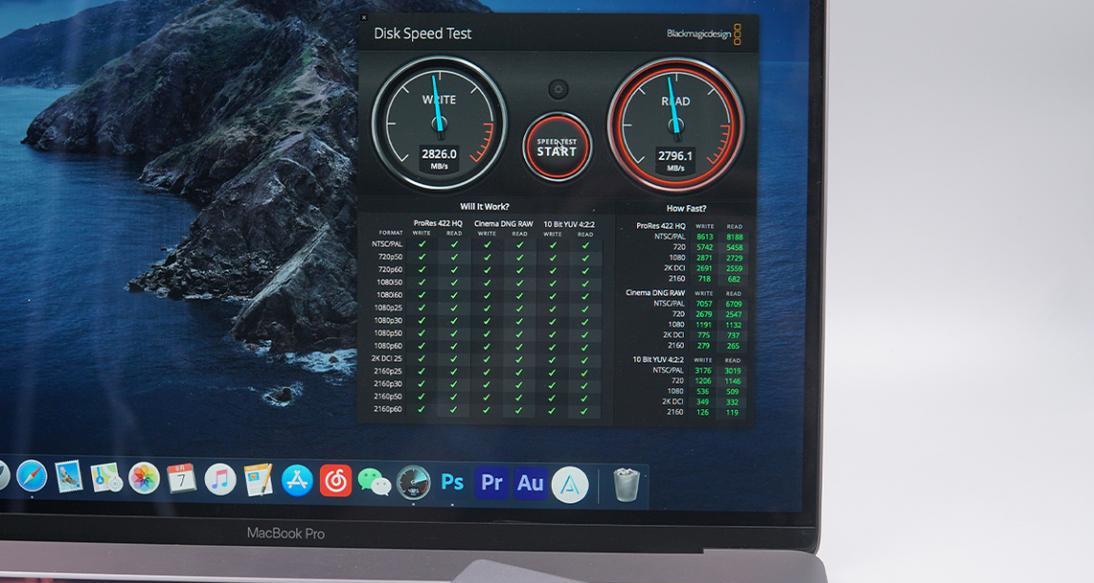Click the 2559 read value

[x=734, y=268]
